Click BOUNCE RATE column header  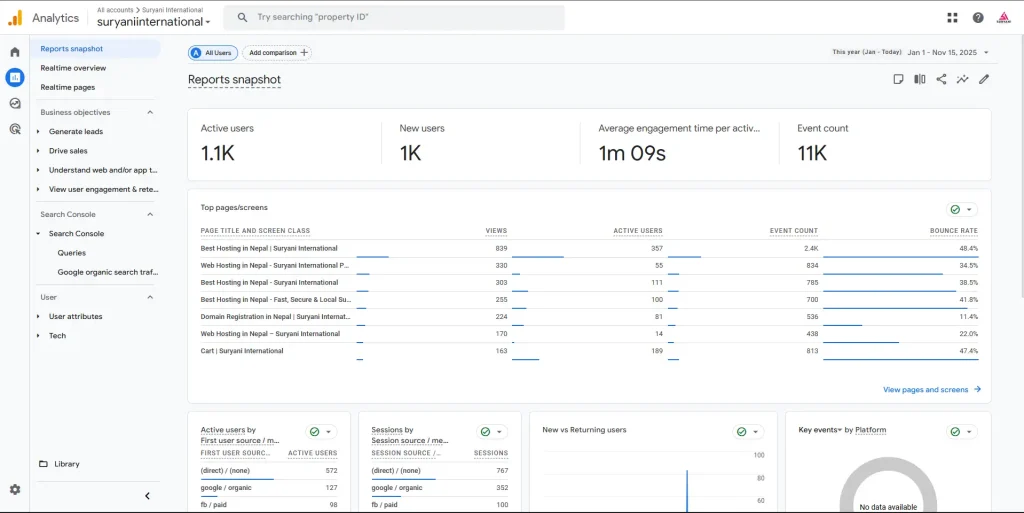click(x=953, y=231)
